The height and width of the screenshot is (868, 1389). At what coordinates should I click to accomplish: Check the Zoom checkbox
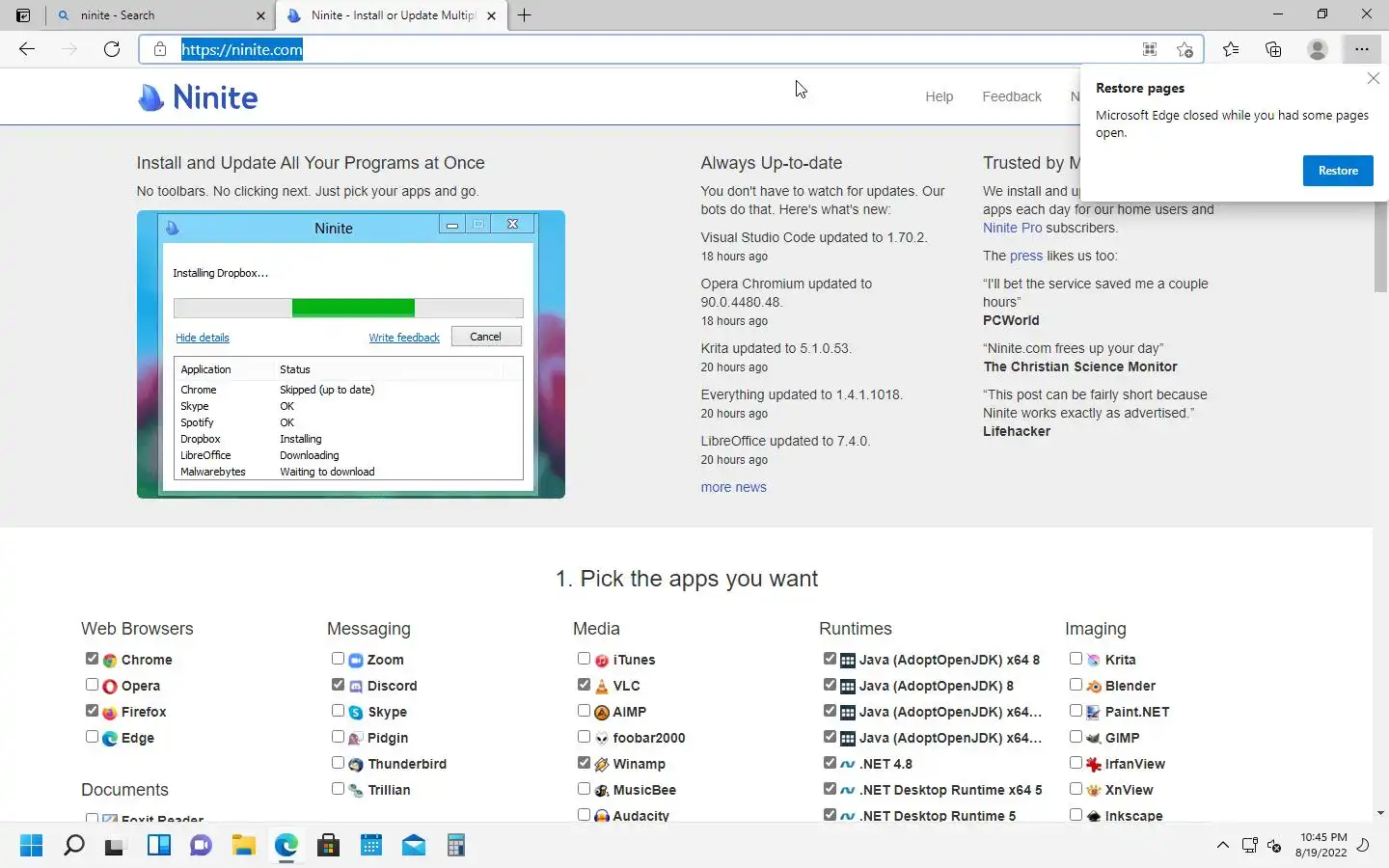[338, 659]
